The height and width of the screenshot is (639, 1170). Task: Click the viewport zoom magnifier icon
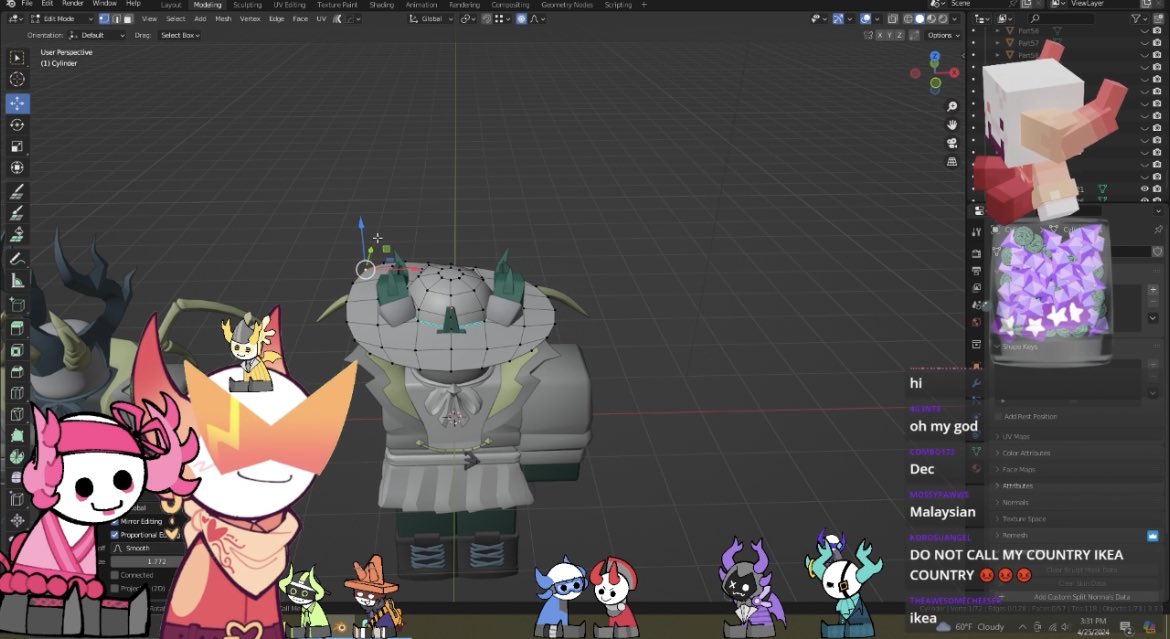(952, 107)
